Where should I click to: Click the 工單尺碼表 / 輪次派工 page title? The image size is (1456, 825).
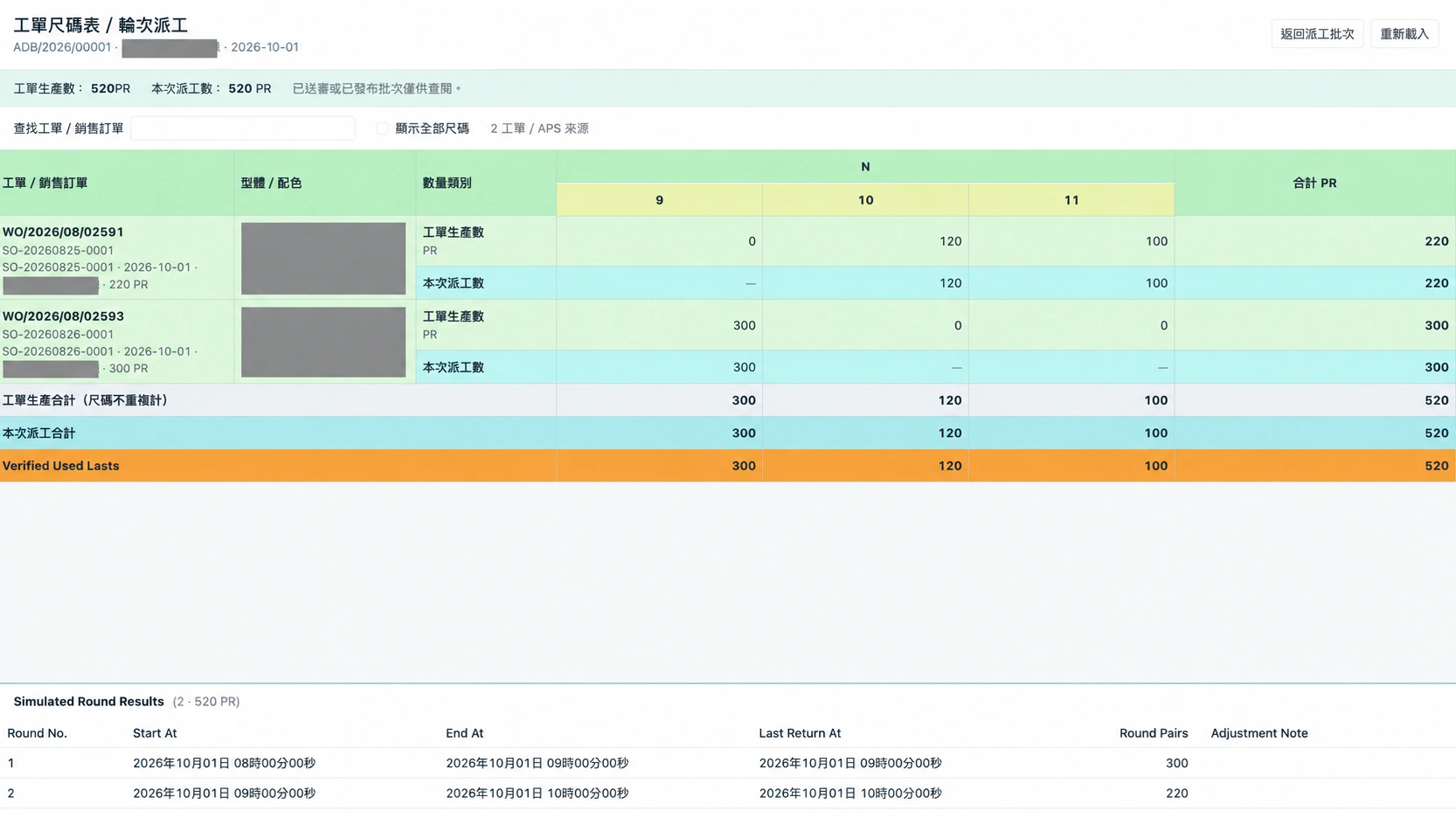101,25
